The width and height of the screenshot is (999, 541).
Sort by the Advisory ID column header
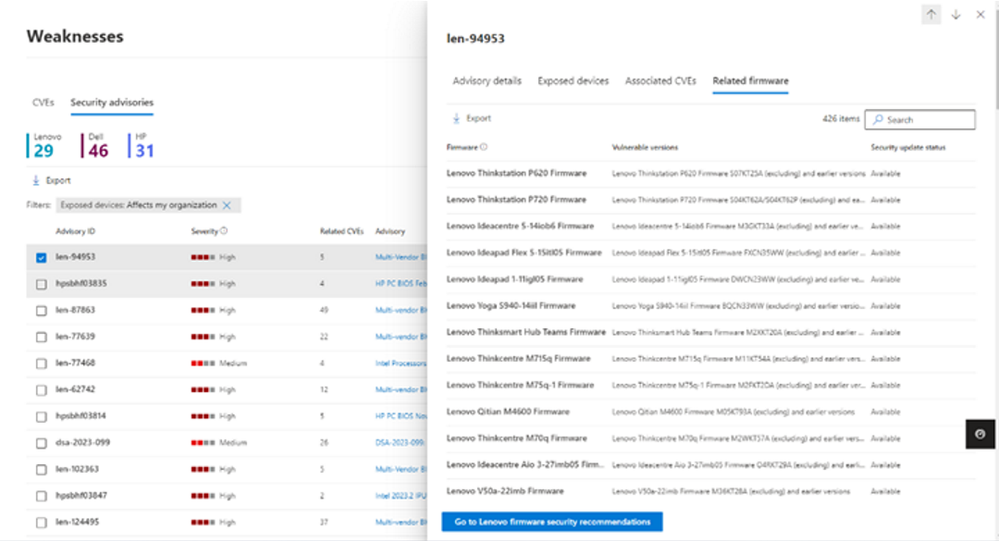tap(75, 231)
